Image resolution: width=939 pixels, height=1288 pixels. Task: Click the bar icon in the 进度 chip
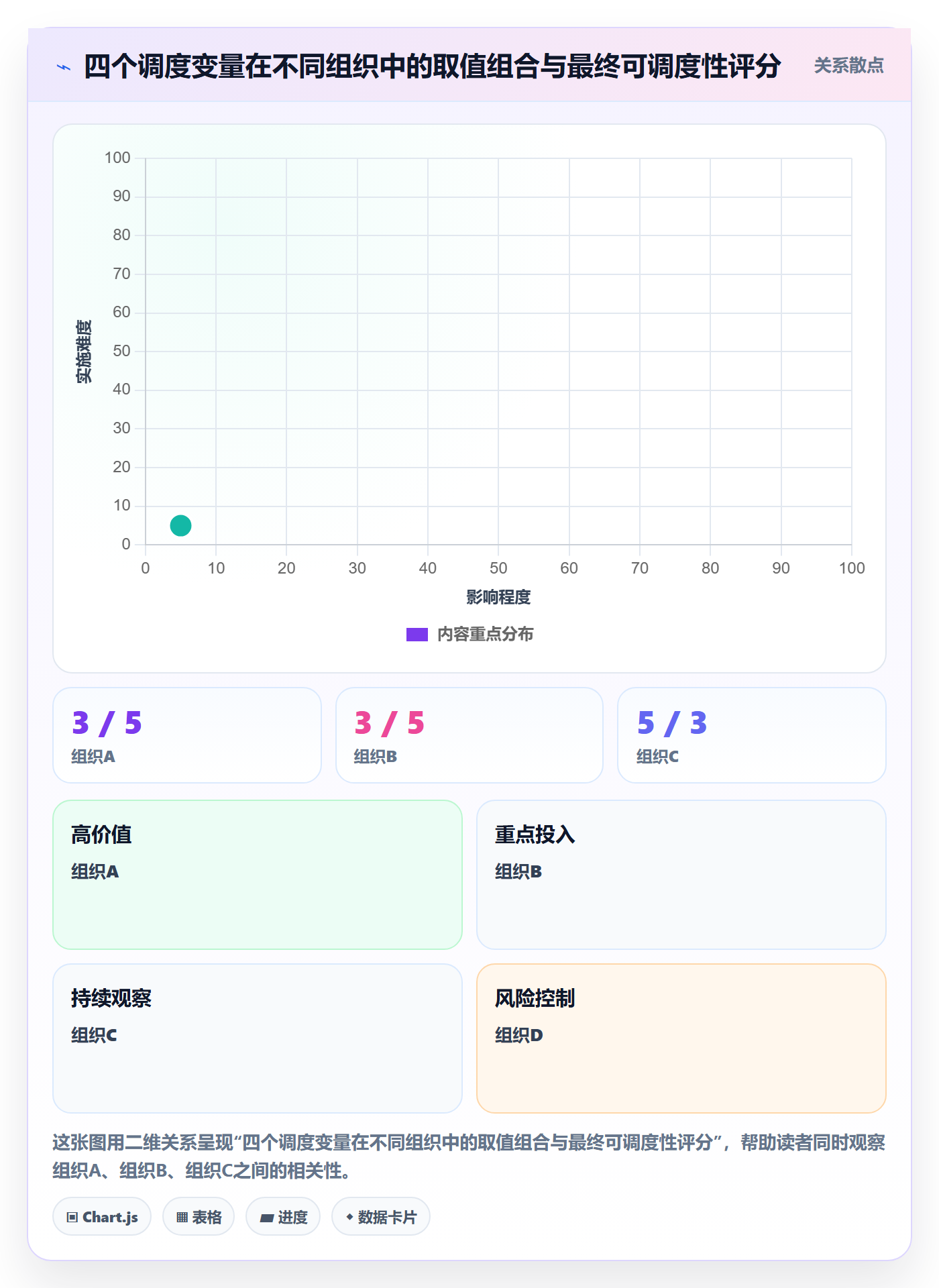[x=267, y=1218]
